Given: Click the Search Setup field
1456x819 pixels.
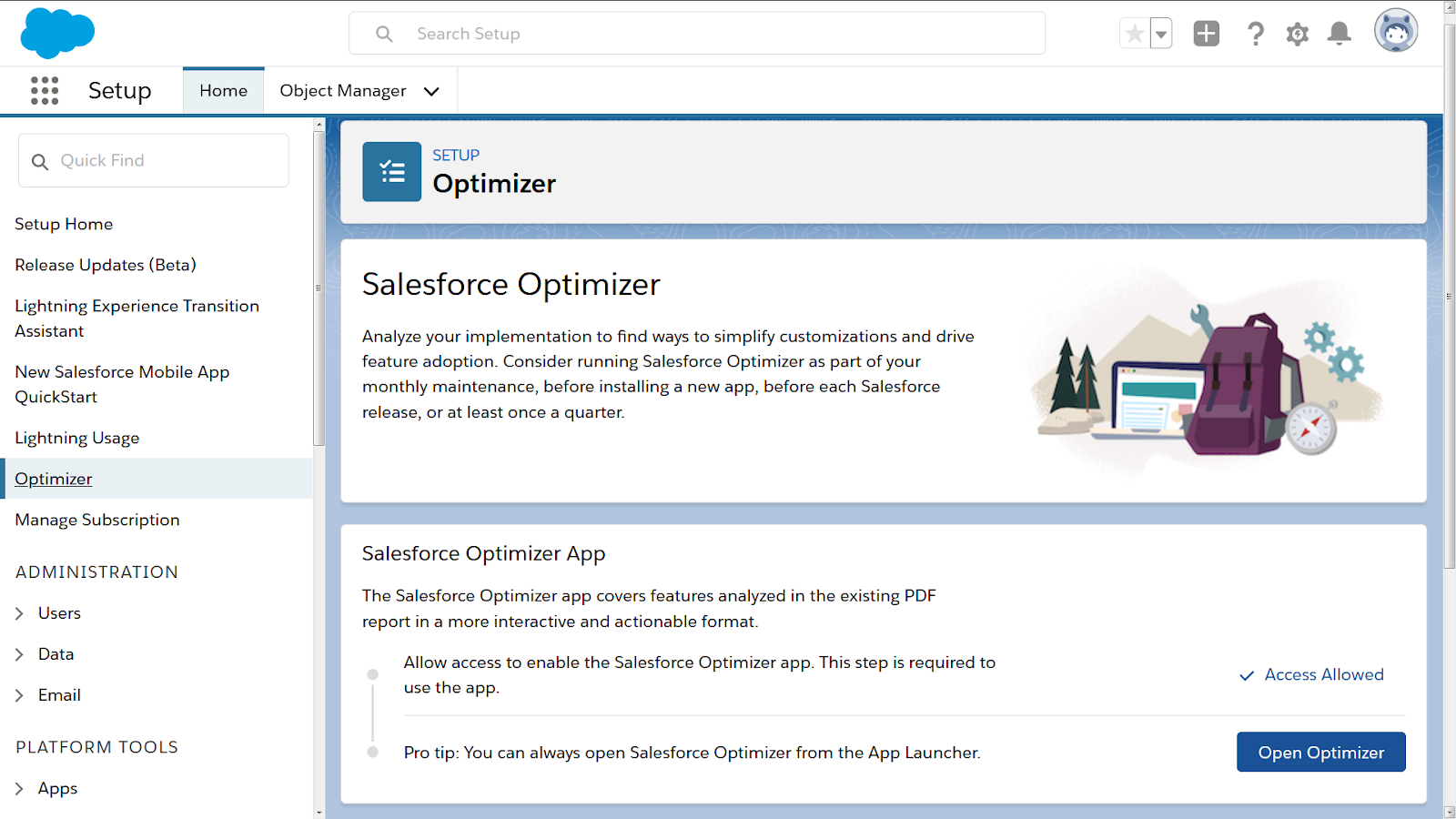Looking at the screenshot, I should (697, 34).
